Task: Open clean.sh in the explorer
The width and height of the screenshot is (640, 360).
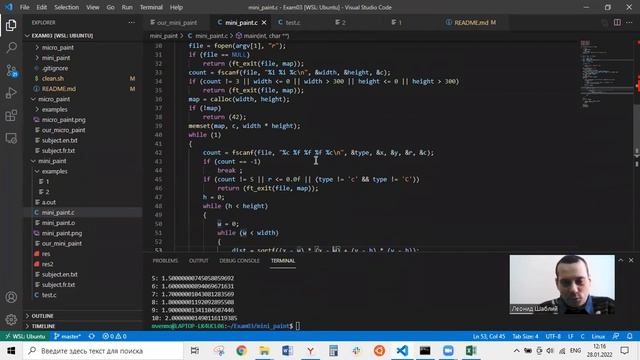Action: [82, 78]
